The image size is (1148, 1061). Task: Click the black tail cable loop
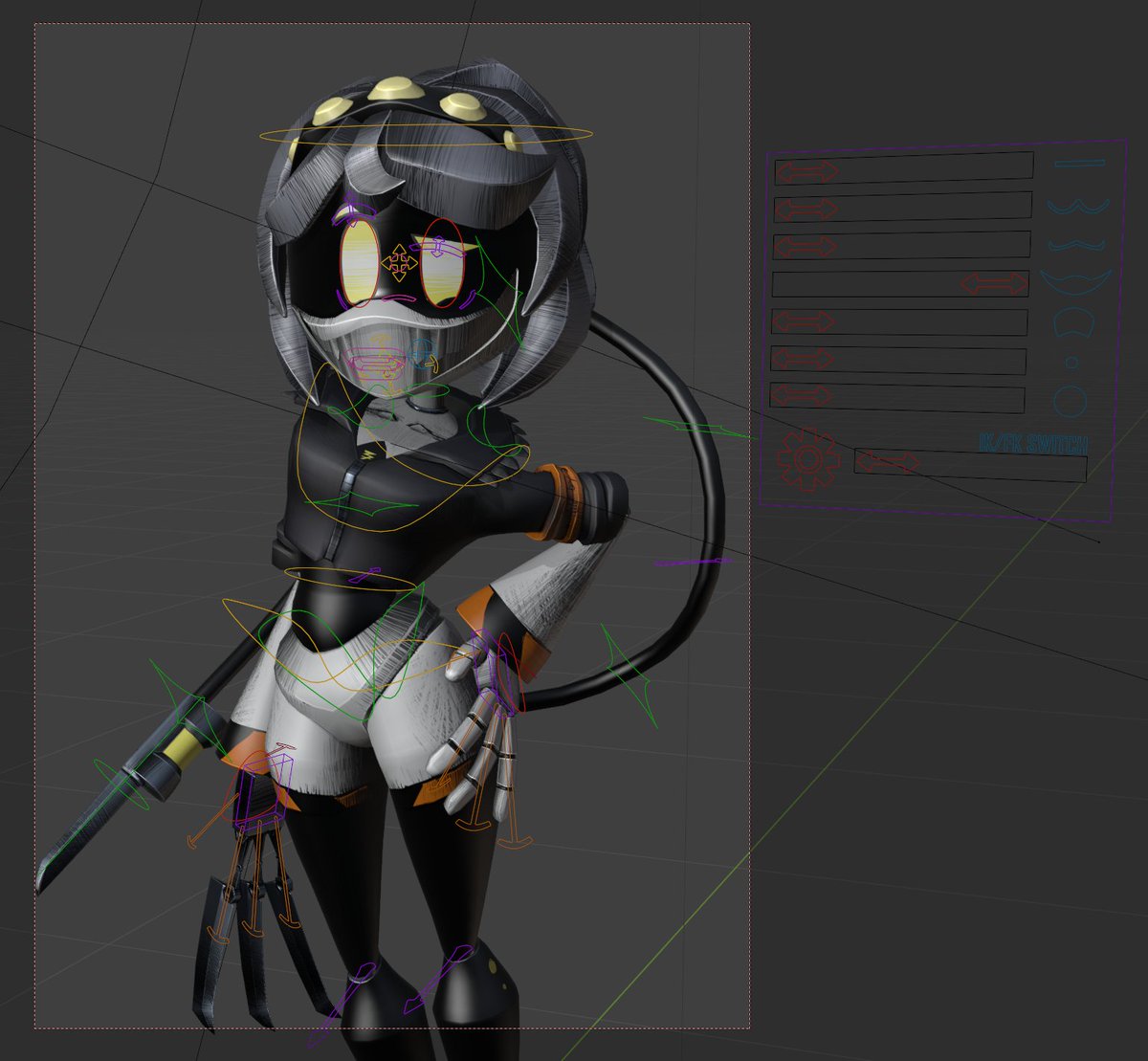point(711,497)
